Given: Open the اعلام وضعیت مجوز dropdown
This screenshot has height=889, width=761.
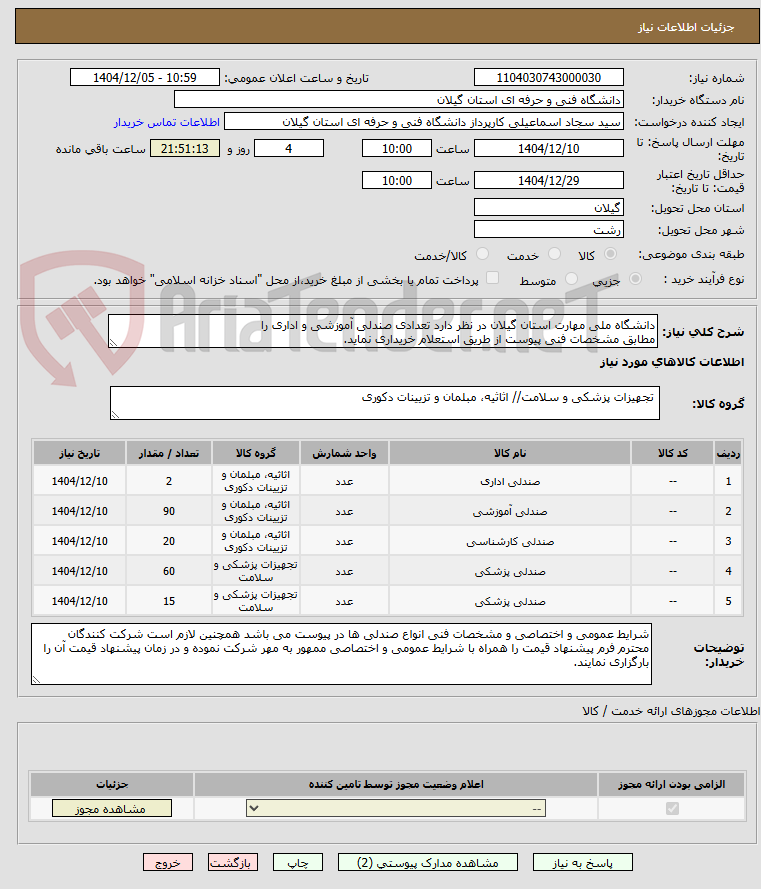Looking at the screenshot, I should coord(396,808).
